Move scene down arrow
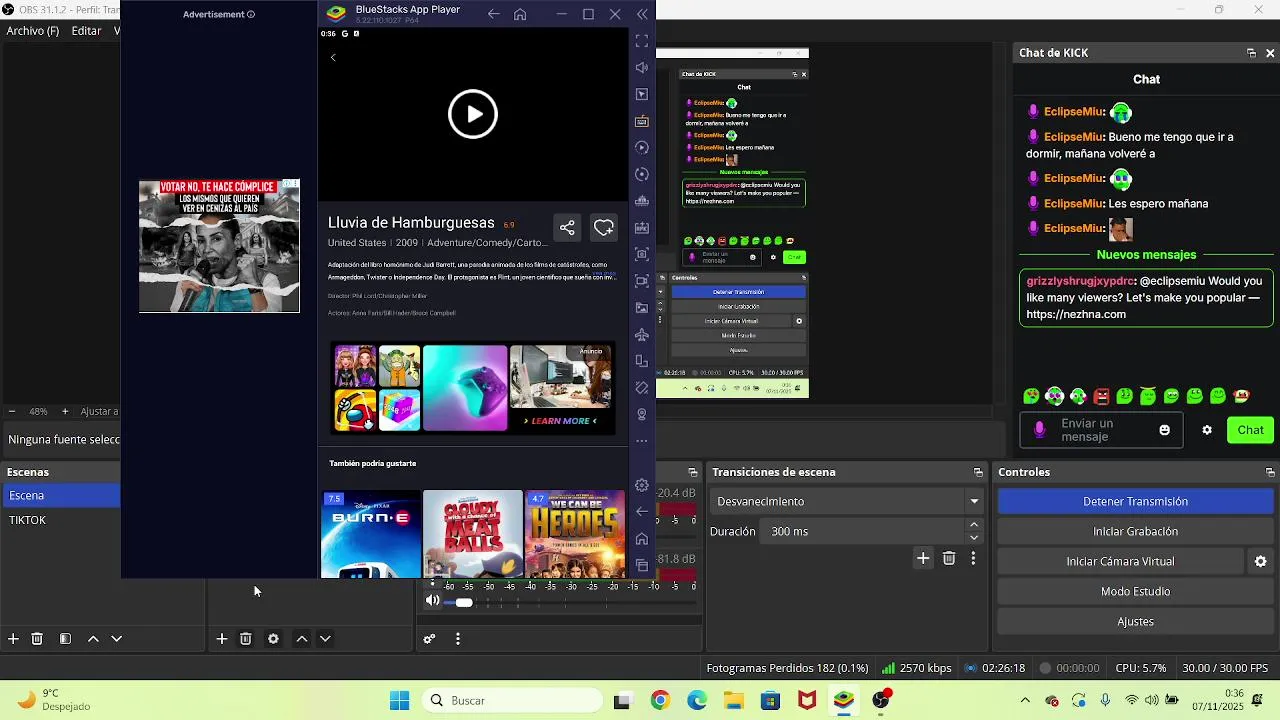Image resolution: width=1280 pixels, height=720 pixels. point(116,639)
